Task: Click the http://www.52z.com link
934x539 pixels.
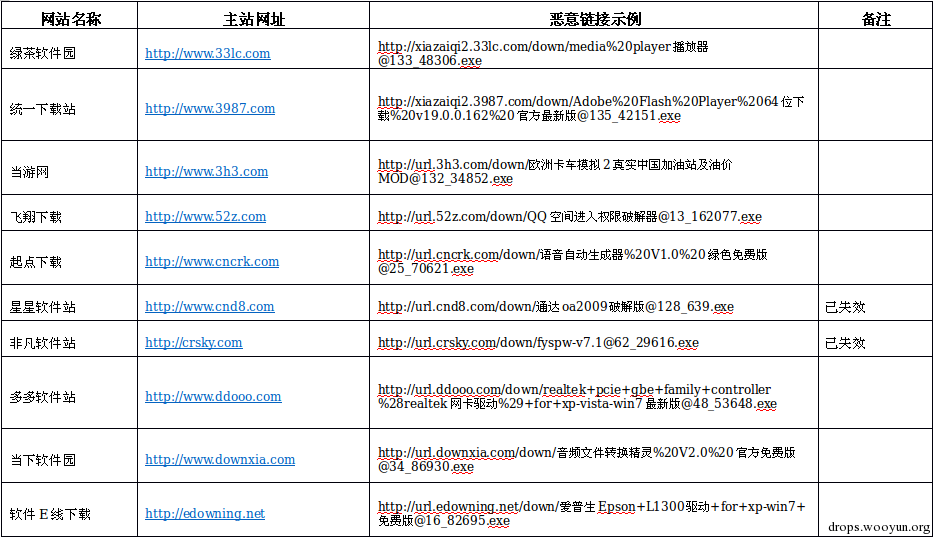Action: [206, 217]
